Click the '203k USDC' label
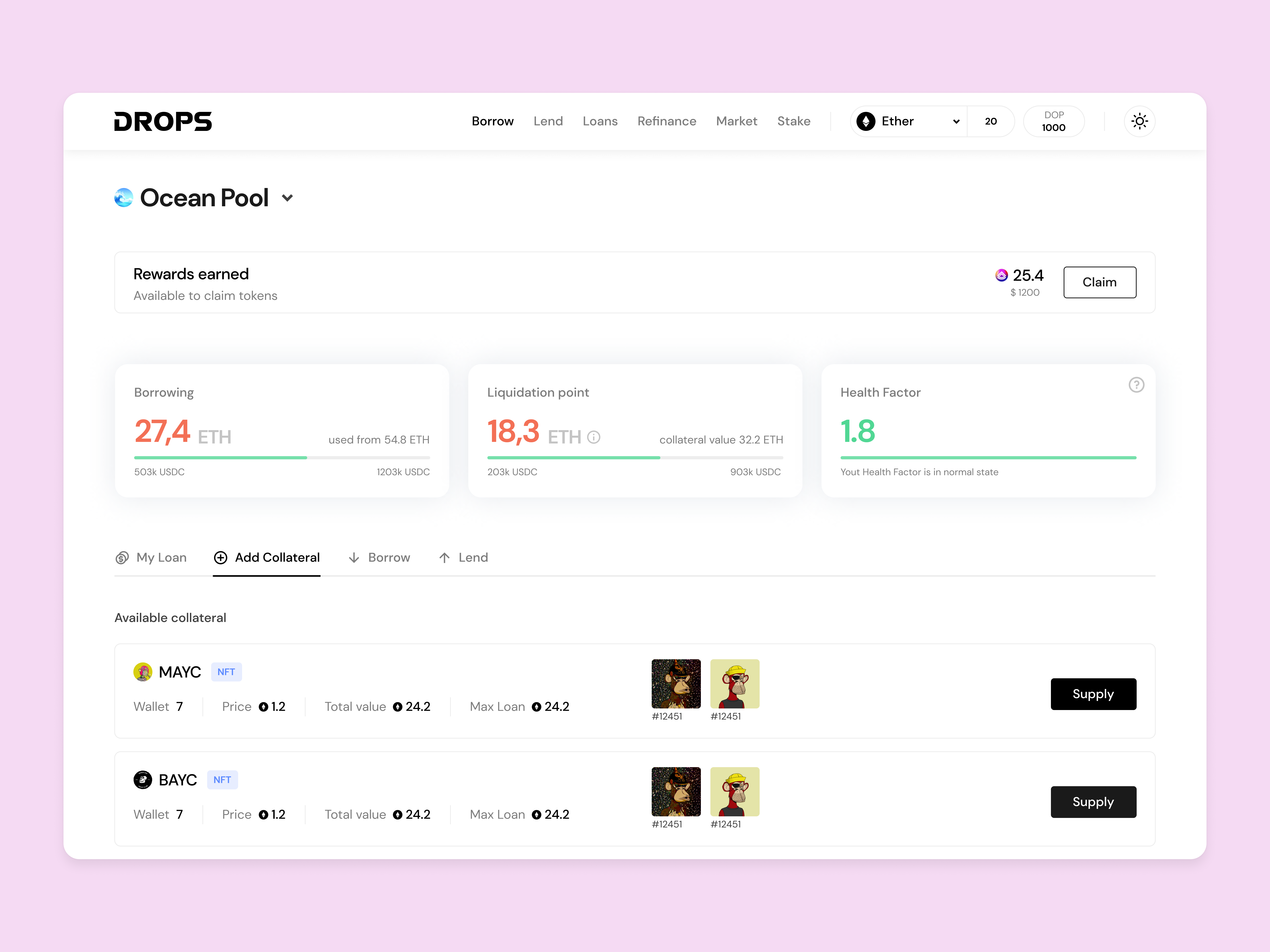The image size is (1270, 952). [512, 472]
